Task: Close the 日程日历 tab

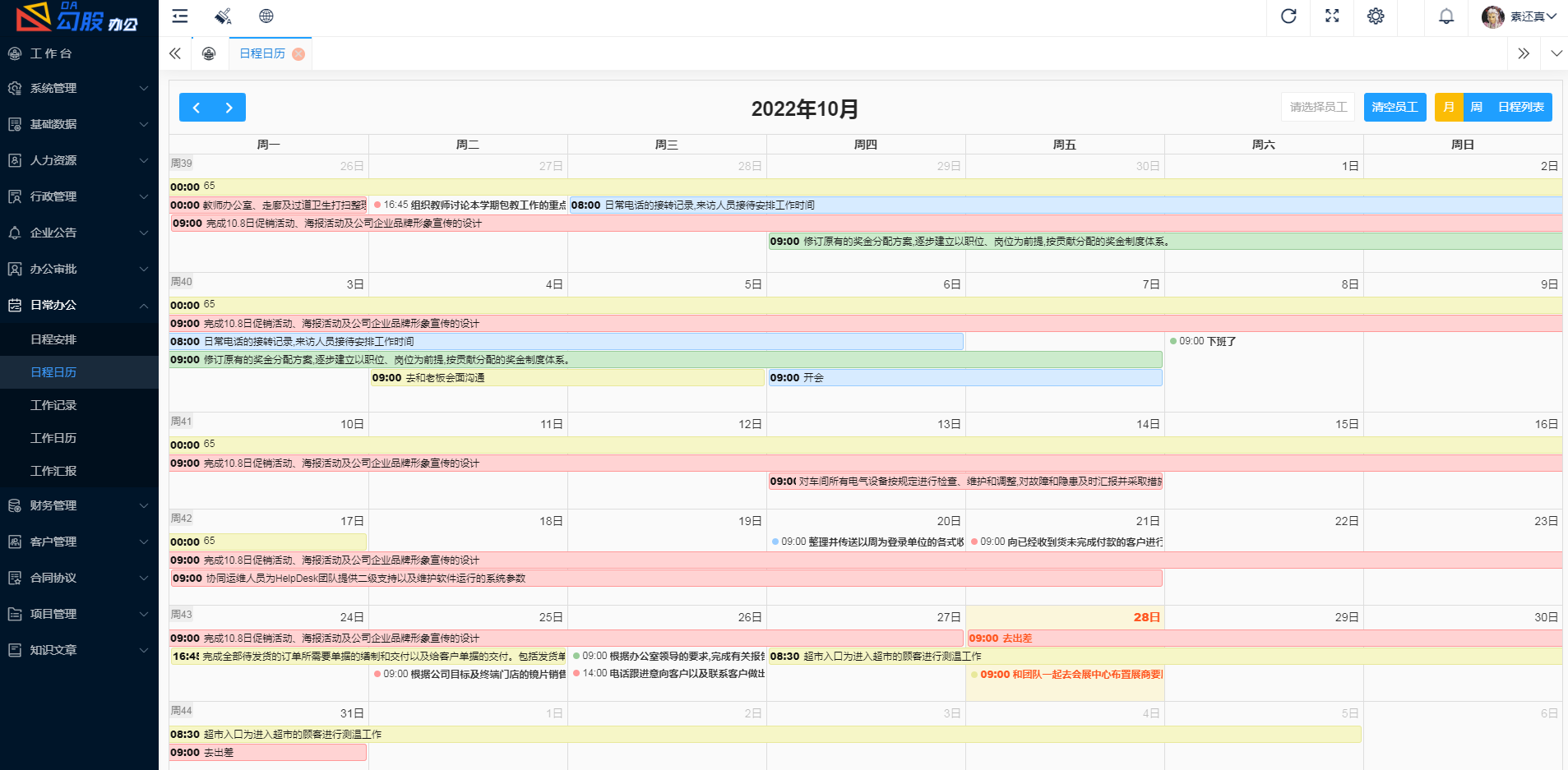Action: 298,54
